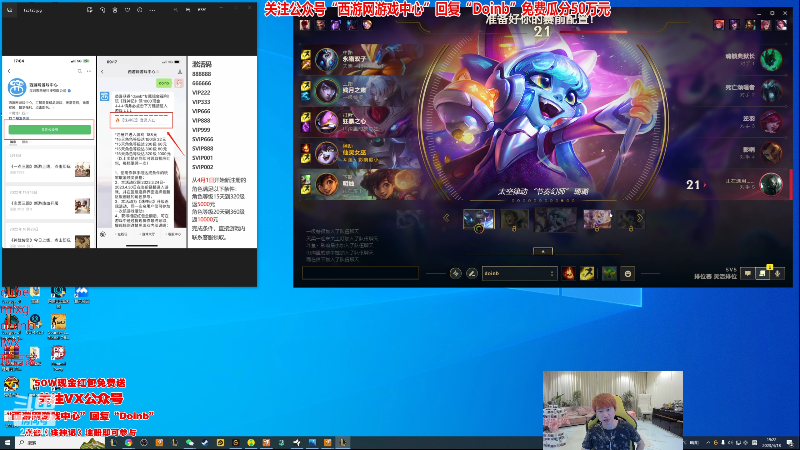Rotate the image in Photos viewer

tap(102, 10)
